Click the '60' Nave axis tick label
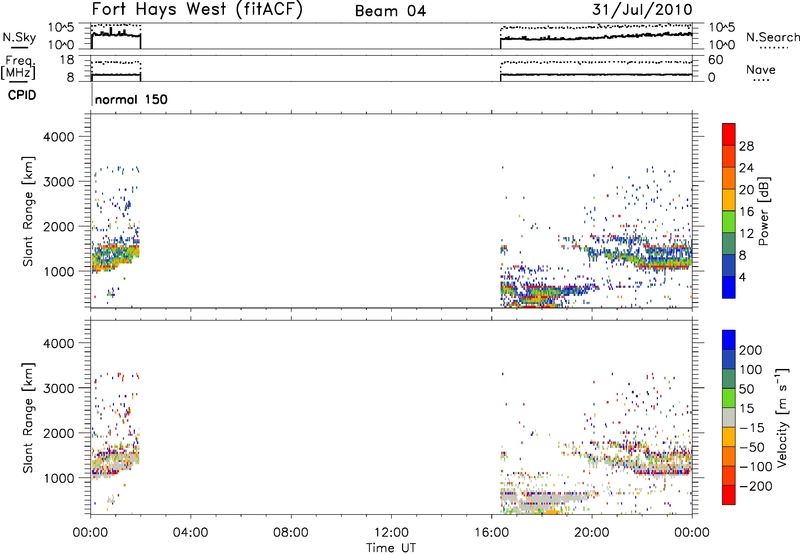Viewport: 800px width, 554px height. click(x=715, y=60)
